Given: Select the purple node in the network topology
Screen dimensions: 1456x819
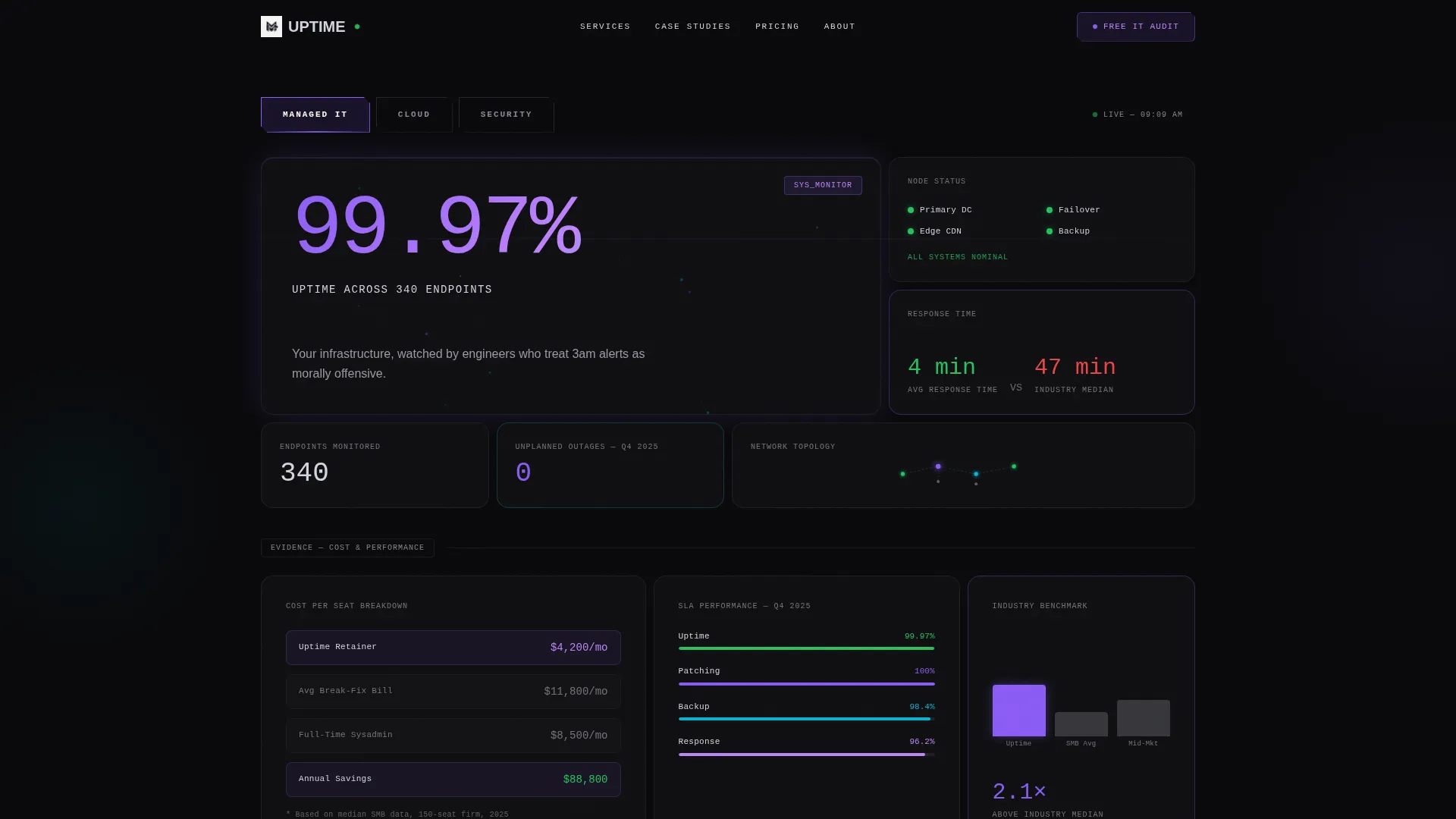Looking at the screenshot, I should [x=938, y=466].
